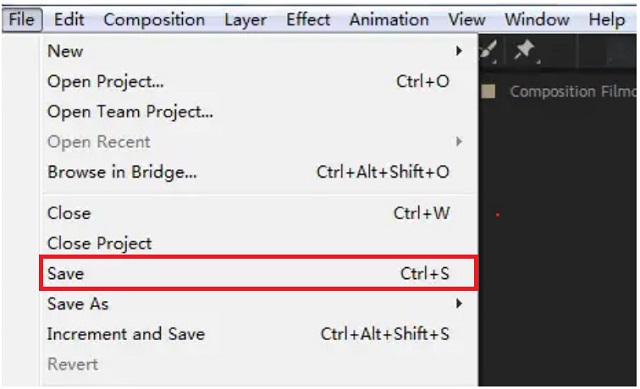The height and width of the screenshot is (389, 640).
Task: Open the File menu
Action: tap(22, 20)
